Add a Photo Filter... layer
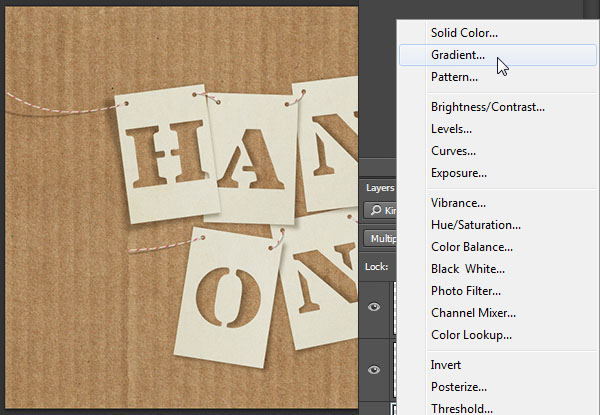This screenshot has width=600, height=415. pos(466,291)
